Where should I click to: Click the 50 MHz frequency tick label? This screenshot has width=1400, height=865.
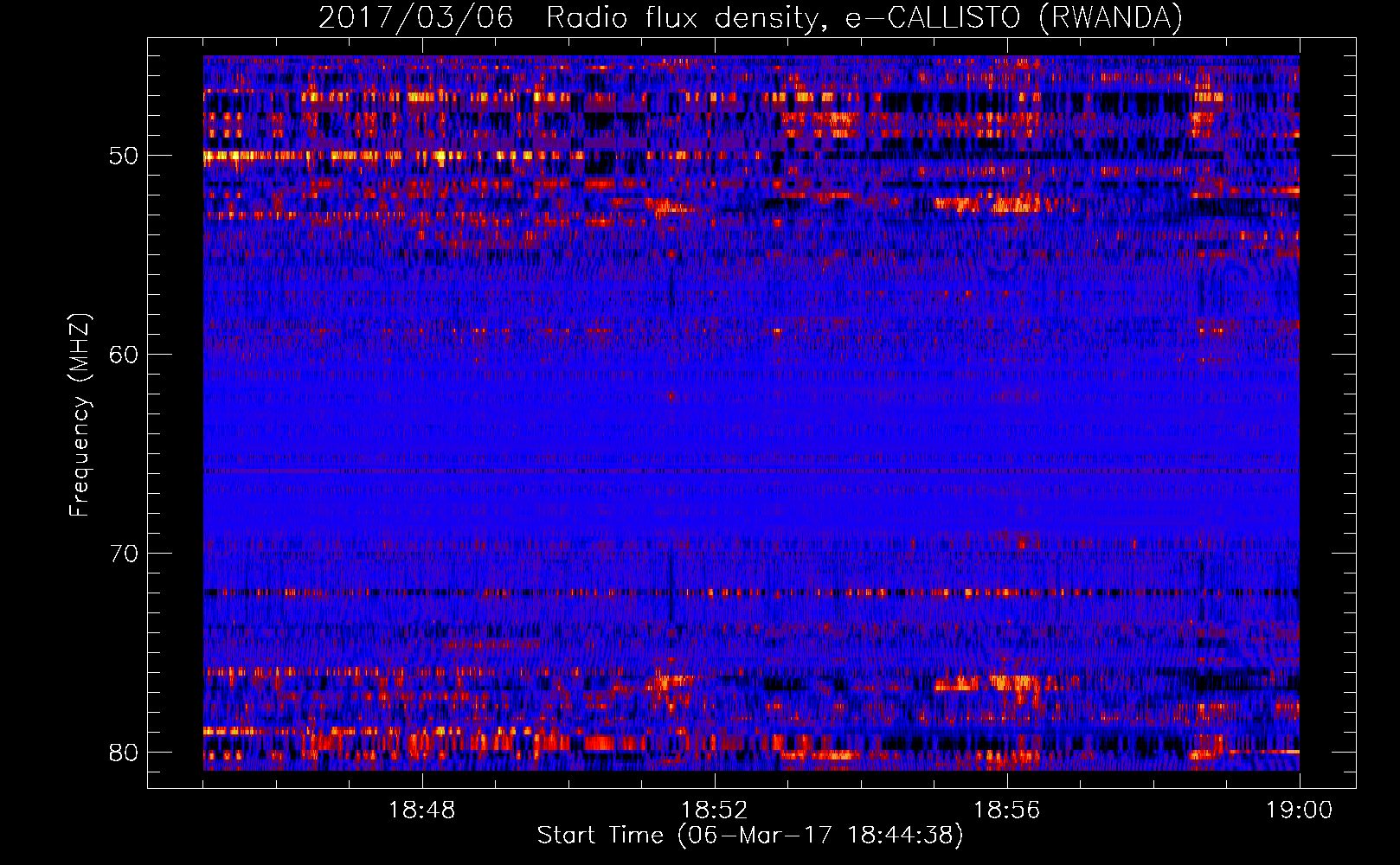click(124, 156)
